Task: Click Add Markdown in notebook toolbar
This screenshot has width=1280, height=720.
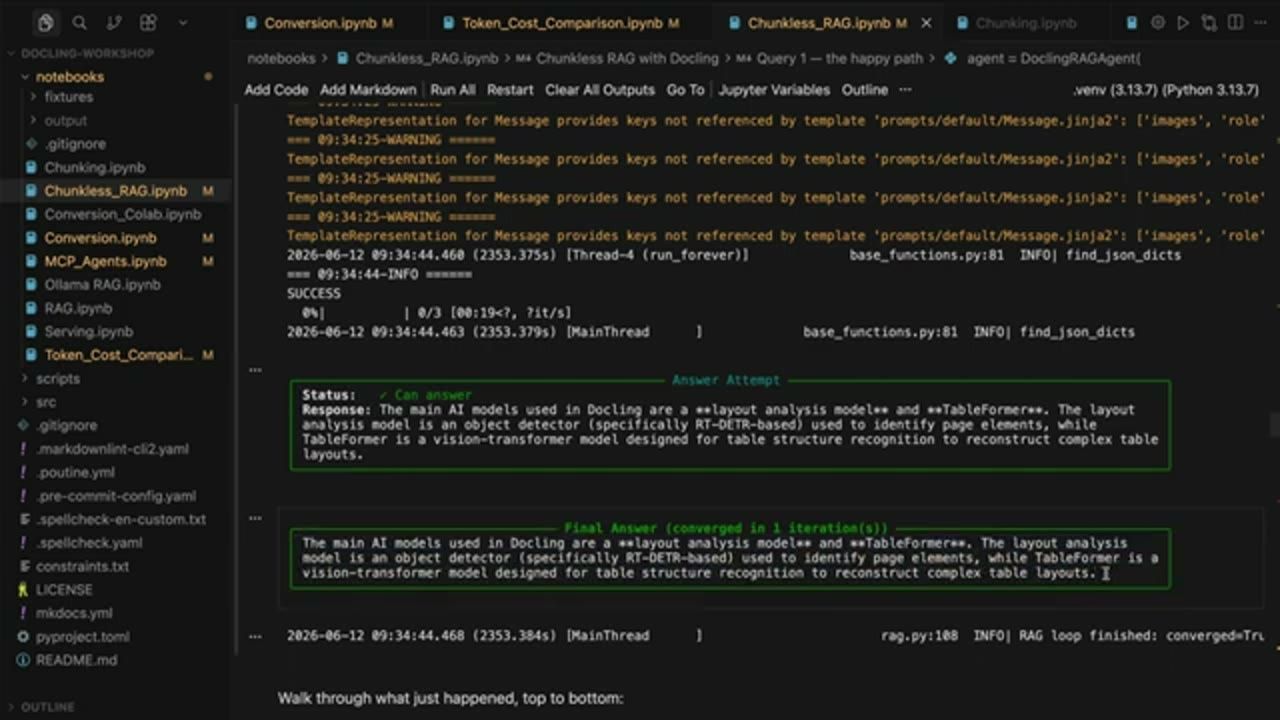Action: (368, 90)
